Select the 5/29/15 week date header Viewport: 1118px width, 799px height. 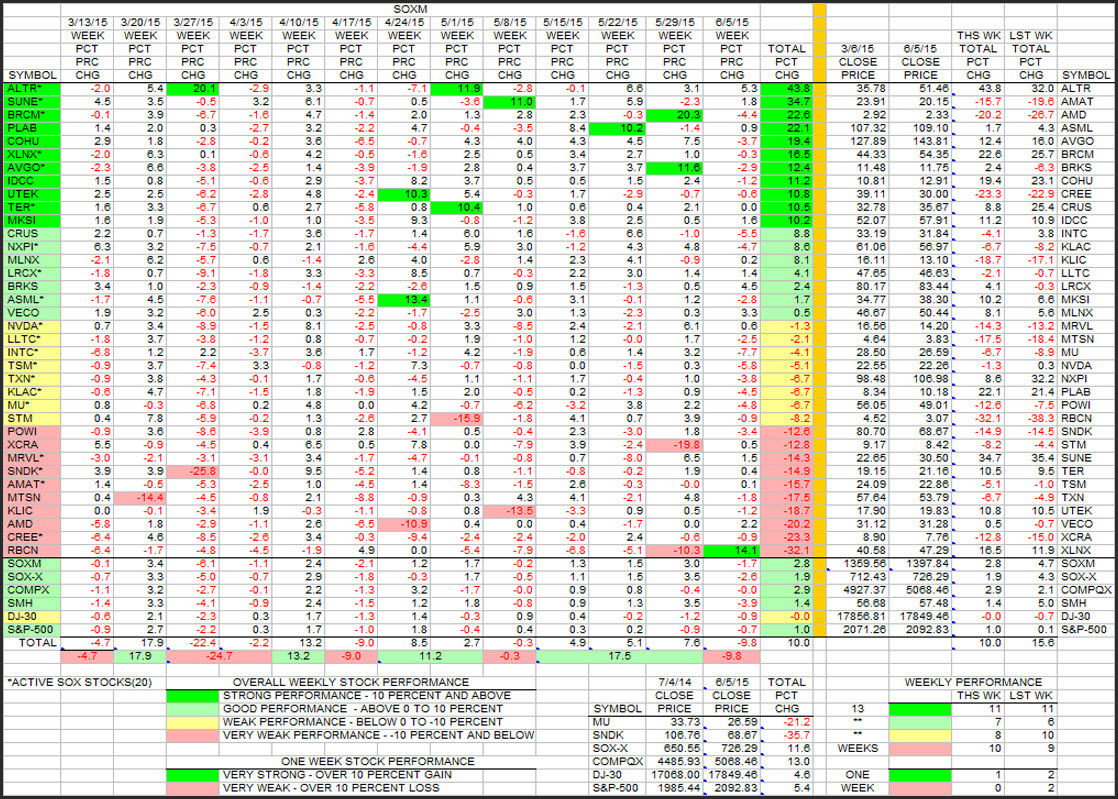click(675, 23)
